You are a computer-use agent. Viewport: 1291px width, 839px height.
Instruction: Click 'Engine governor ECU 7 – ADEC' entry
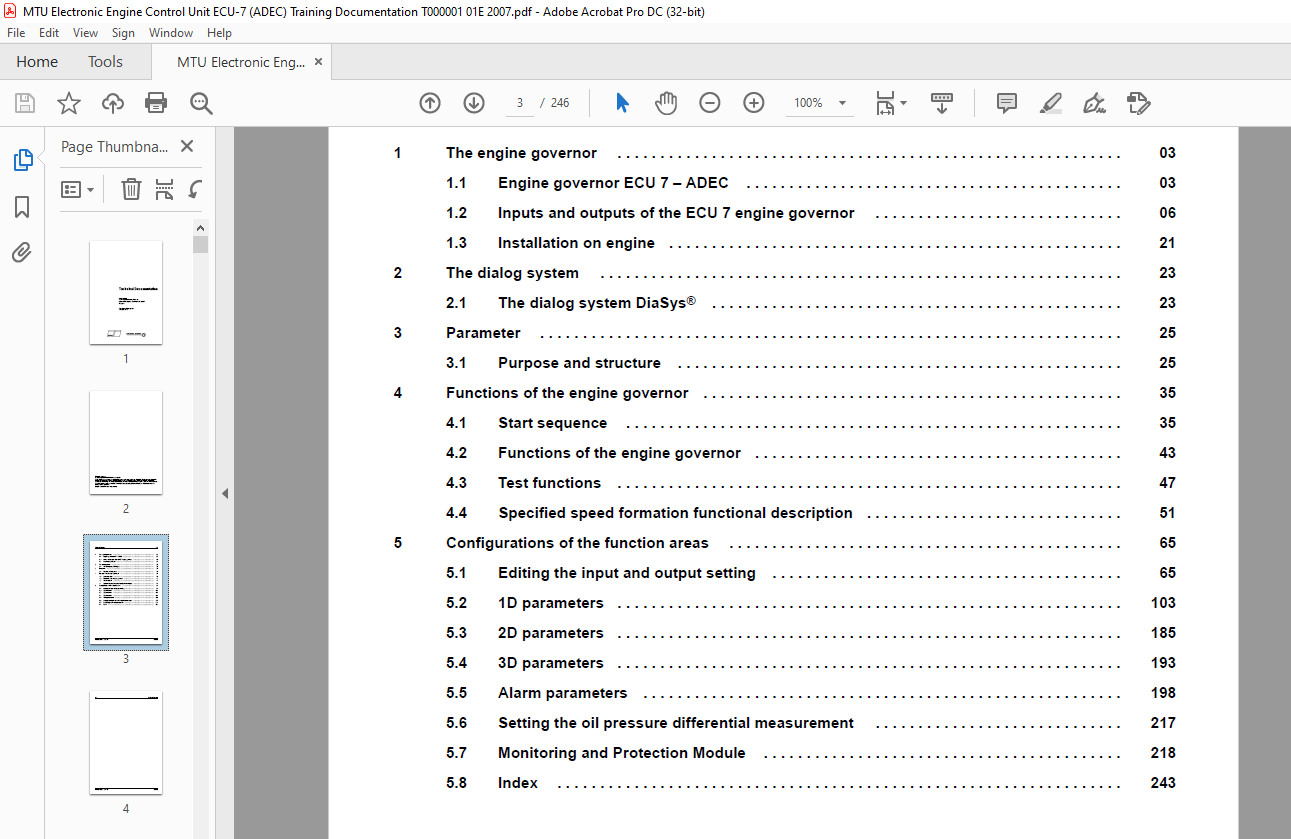613,183
